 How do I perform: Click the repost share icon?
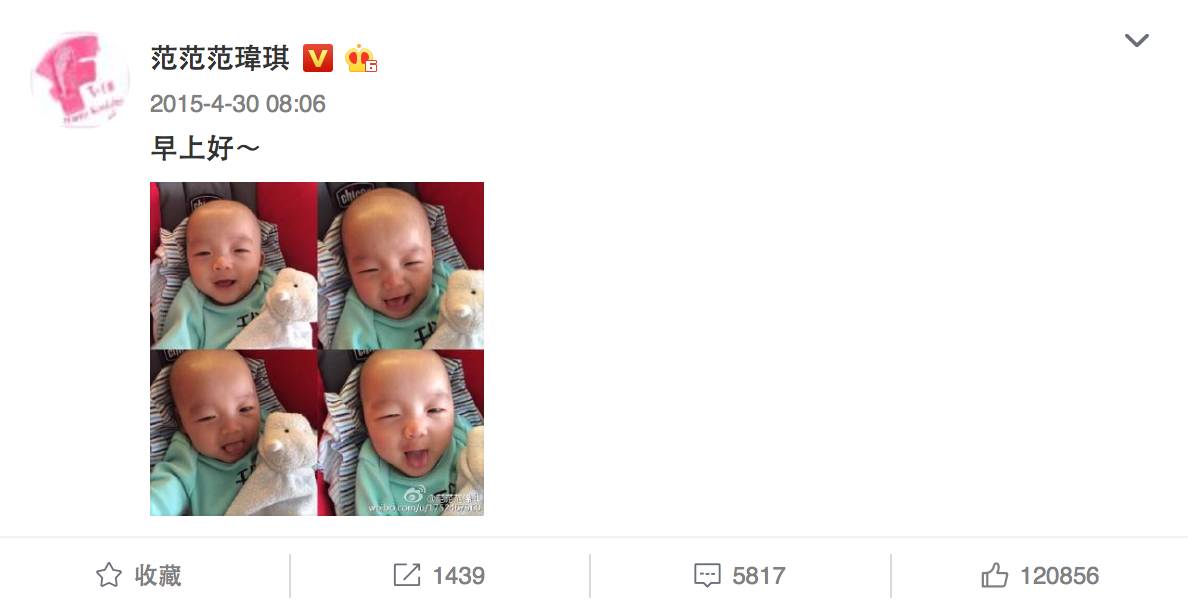pyautogui.click(x=407, y=576)
